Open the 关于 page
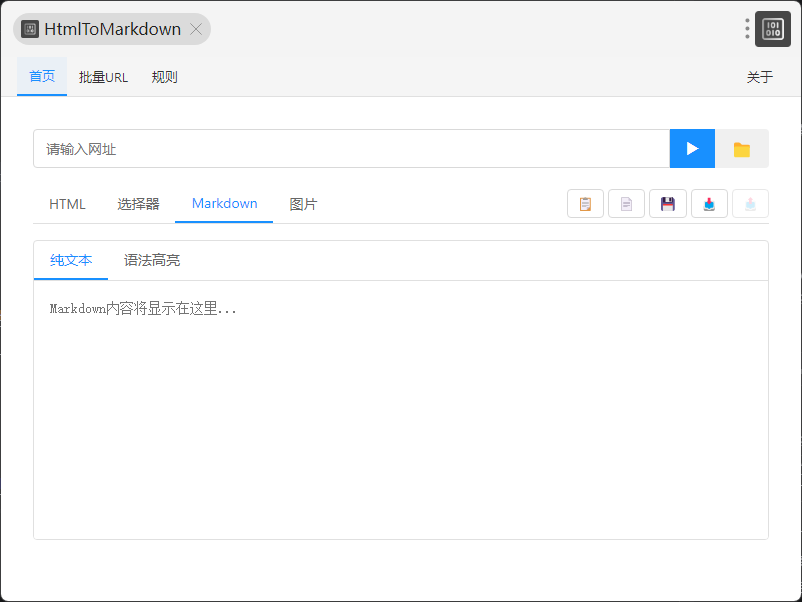This screenshot has height=602, width=802. [x=760, y=77]
